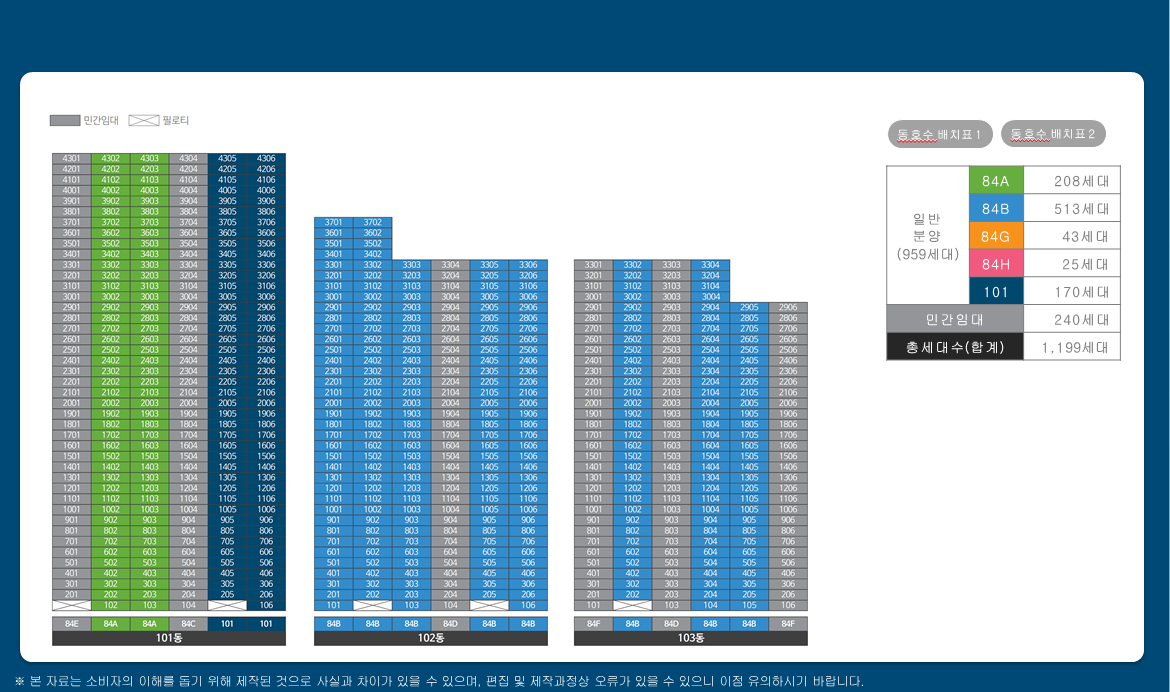This screenshot has height=692, width=1170.
Task: Click the 101동 building label
Action: pos(169,638)
